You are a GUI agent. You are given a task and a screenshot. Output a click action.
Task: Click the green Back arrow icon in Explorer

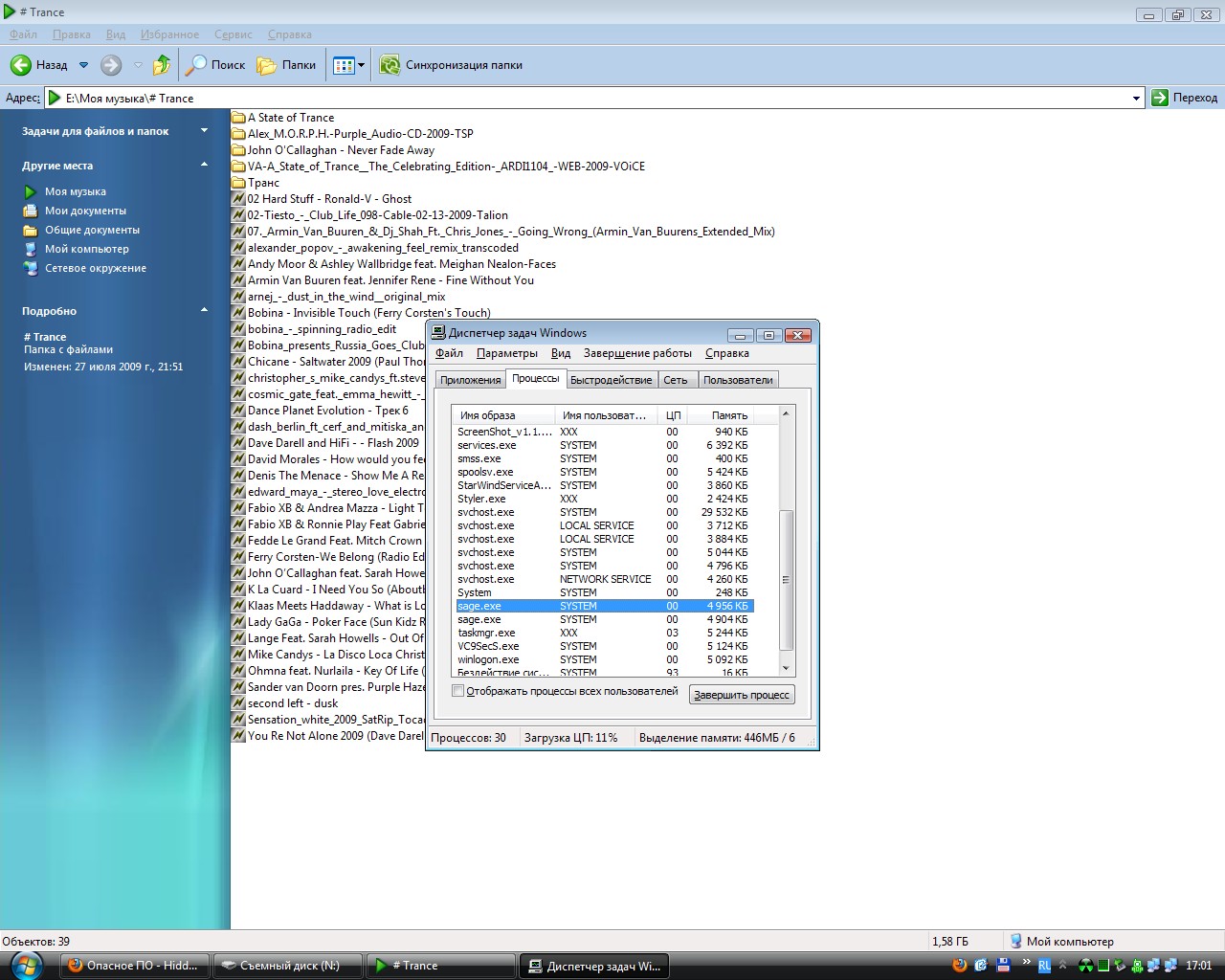tap(21, 65)
